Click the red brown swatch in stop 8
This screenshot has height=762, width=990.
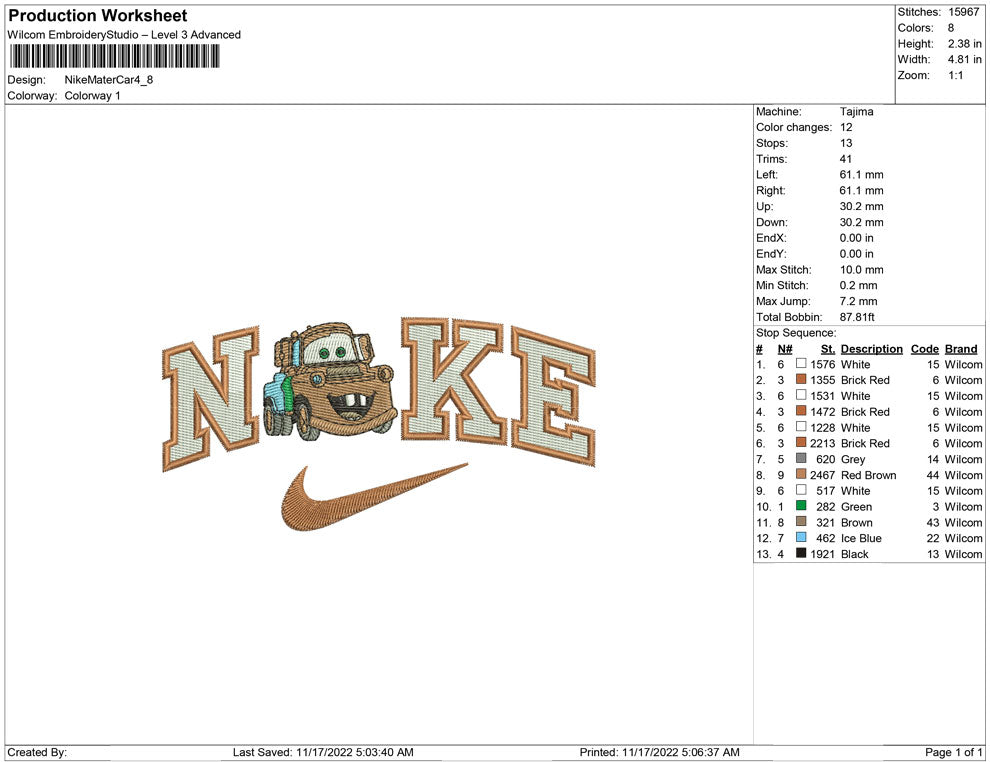[x=801, y=474]
